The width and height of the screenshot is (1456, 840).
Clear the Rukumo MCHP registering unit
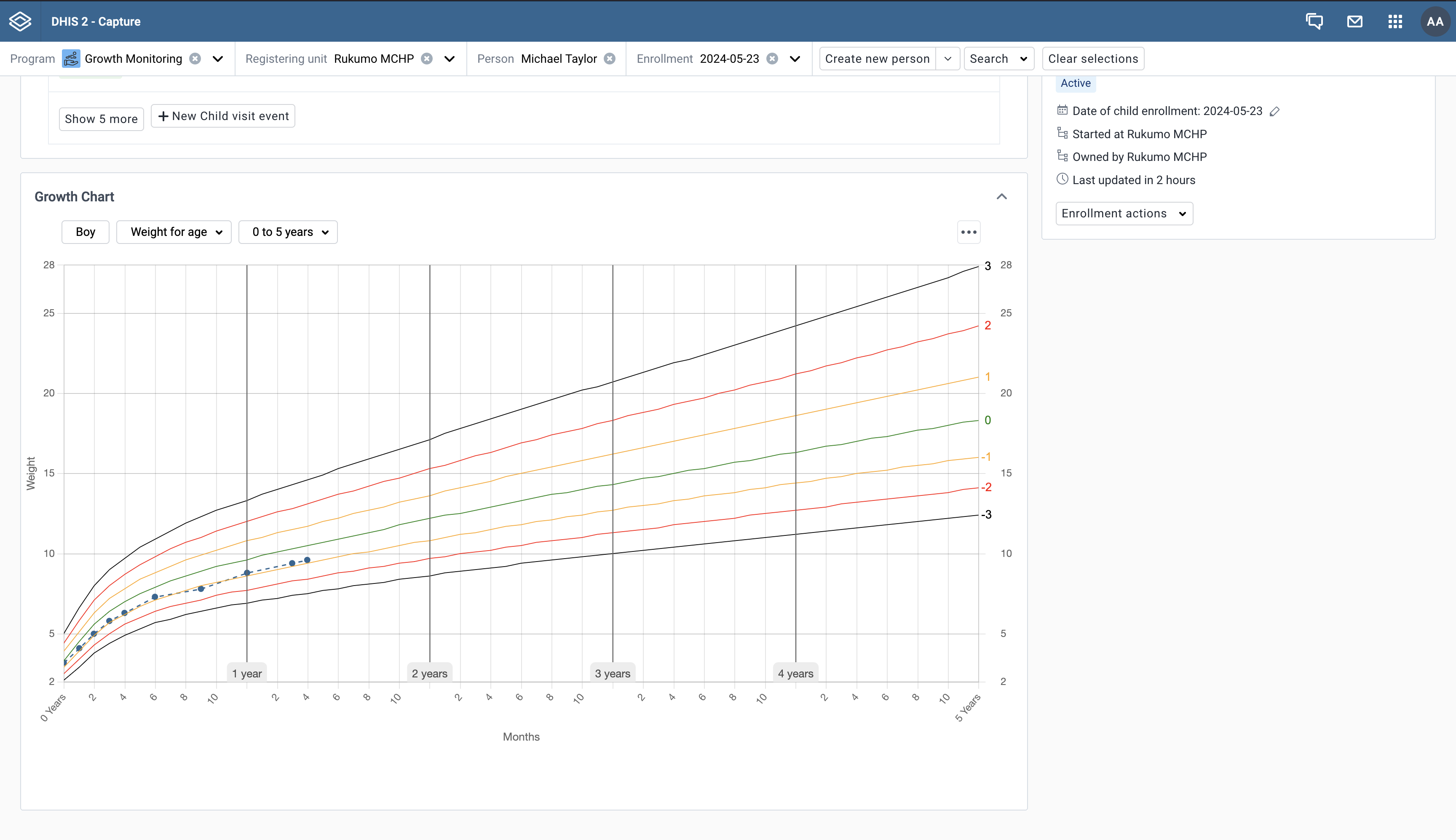pyautogui.click(x=427, y=58)
